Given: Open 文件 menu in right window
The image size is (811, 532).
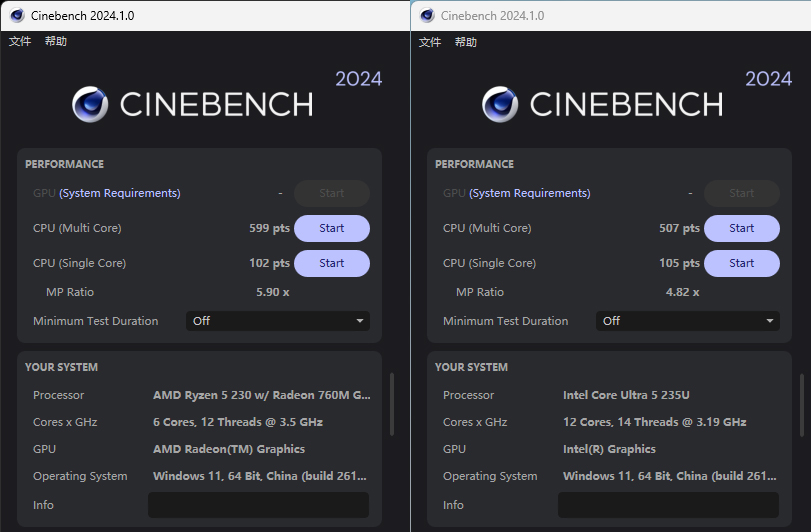Looking at the screenshot, I should 430,42.
